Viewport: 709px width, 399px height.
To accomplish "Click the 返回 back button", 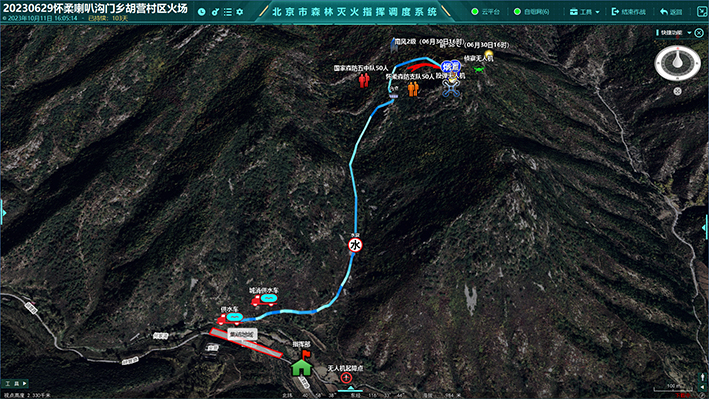I will pos(671,12).
